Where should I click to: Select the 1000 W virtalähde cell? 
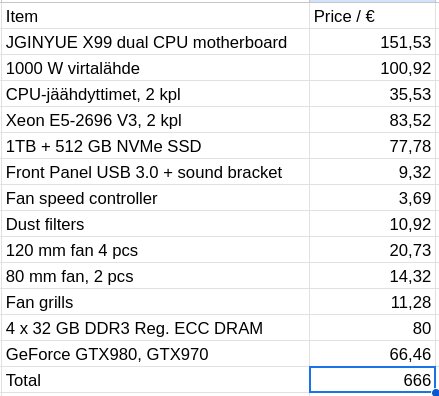(156, 68)
